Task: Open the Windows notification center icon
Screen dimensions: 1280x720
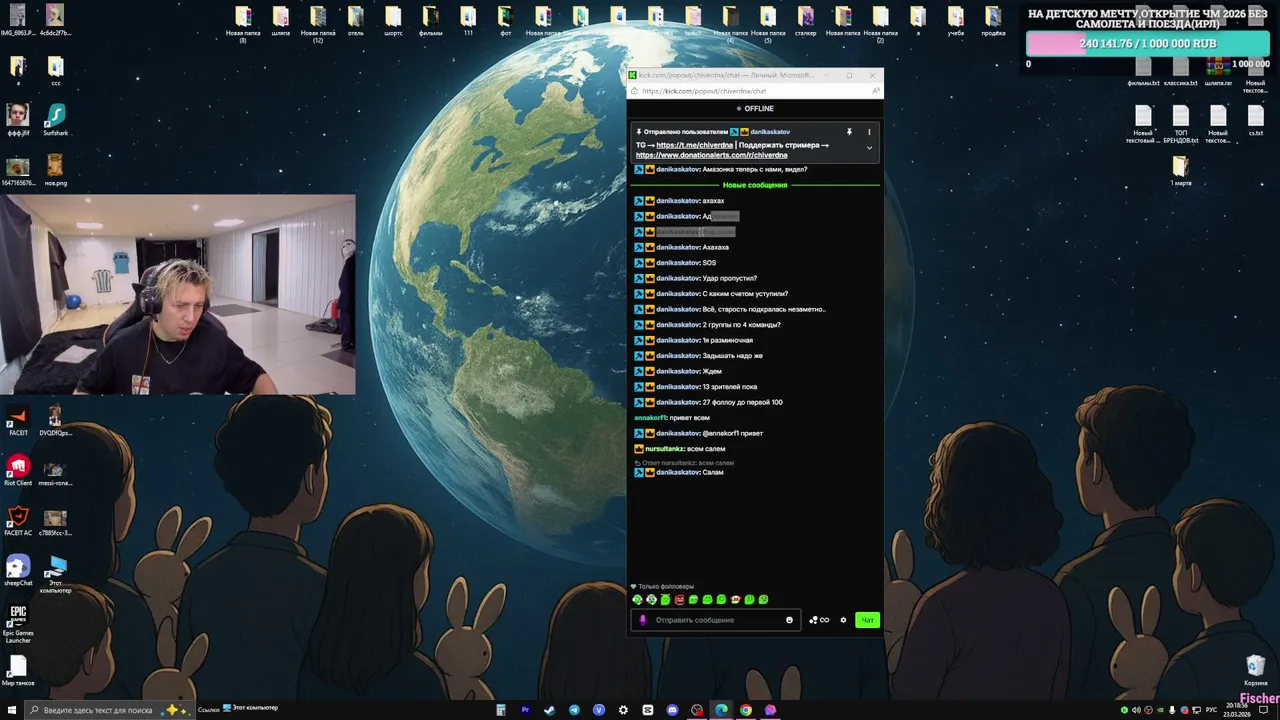Action: tap(1264, 710)
